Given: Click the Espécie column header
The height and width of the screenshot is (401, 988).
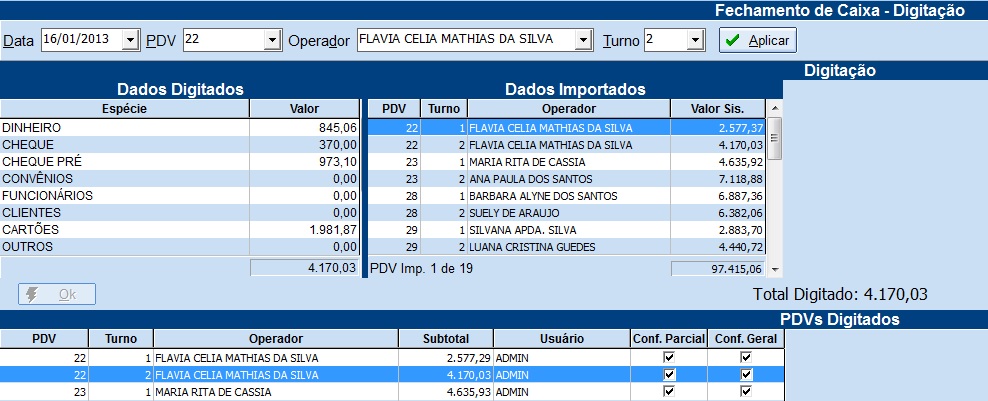Looking at the screenshot, I should 125,108.
